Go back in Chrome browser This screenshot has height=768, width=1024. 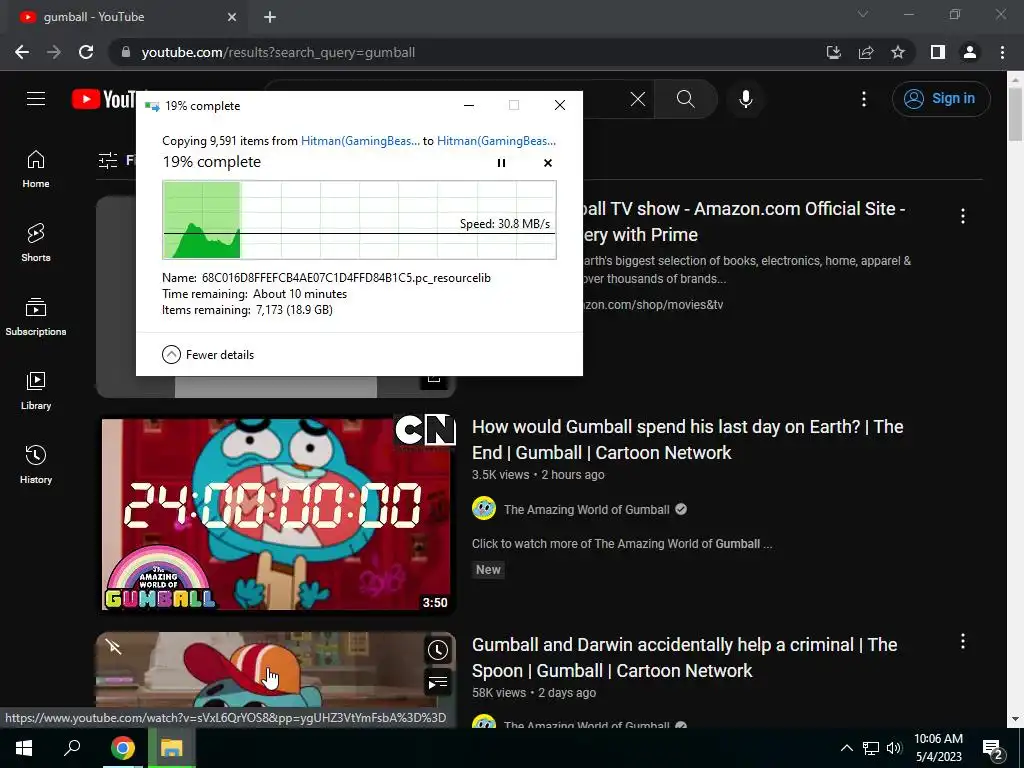pos(22,52)
